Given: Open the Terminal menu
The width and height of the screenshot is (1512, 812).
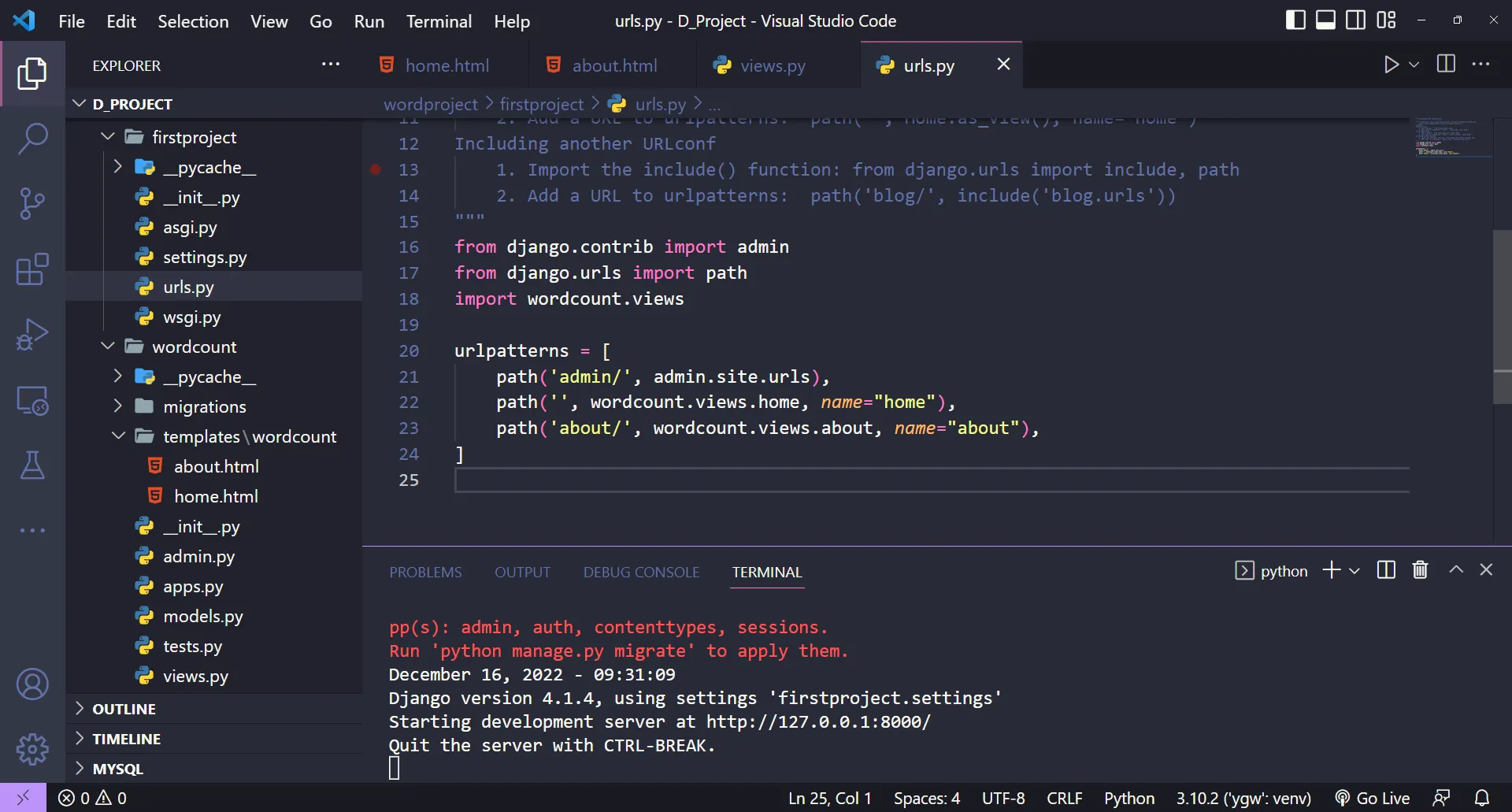Looking at the screenshot, I should (x=439, y=21).
